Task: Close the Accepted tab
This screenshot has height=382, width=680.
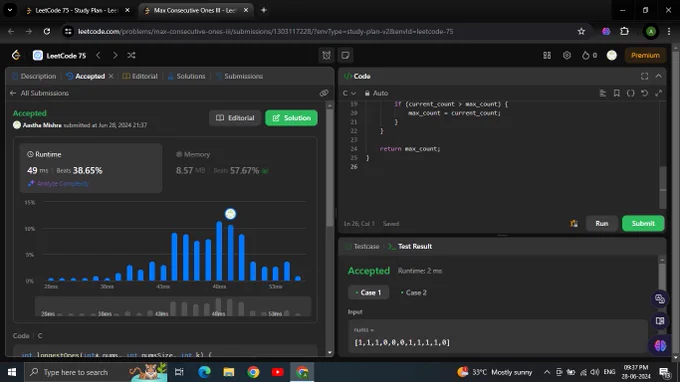Action: point(111,76)
